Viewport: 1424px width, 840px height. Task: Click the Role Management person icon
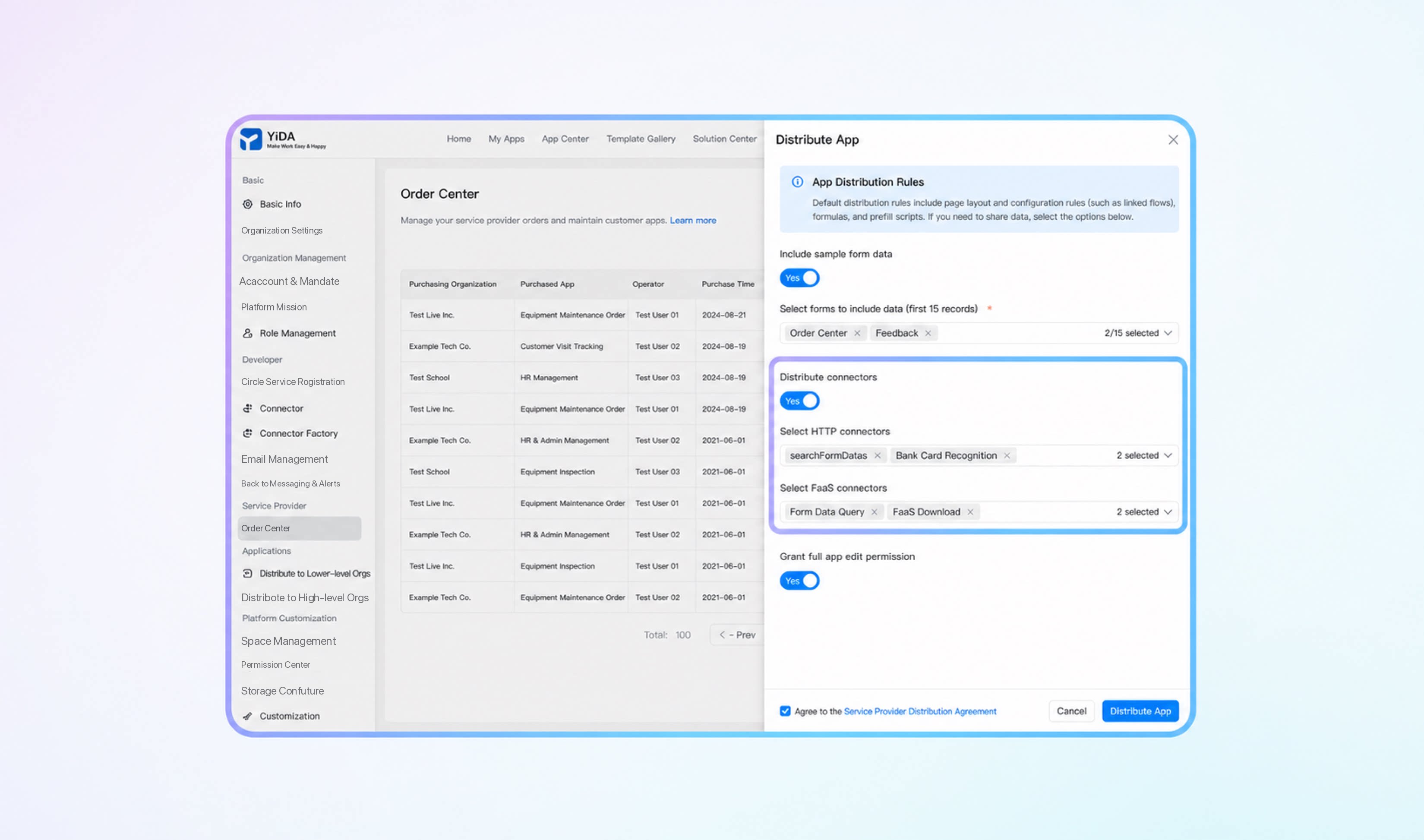tap(247, 333)
